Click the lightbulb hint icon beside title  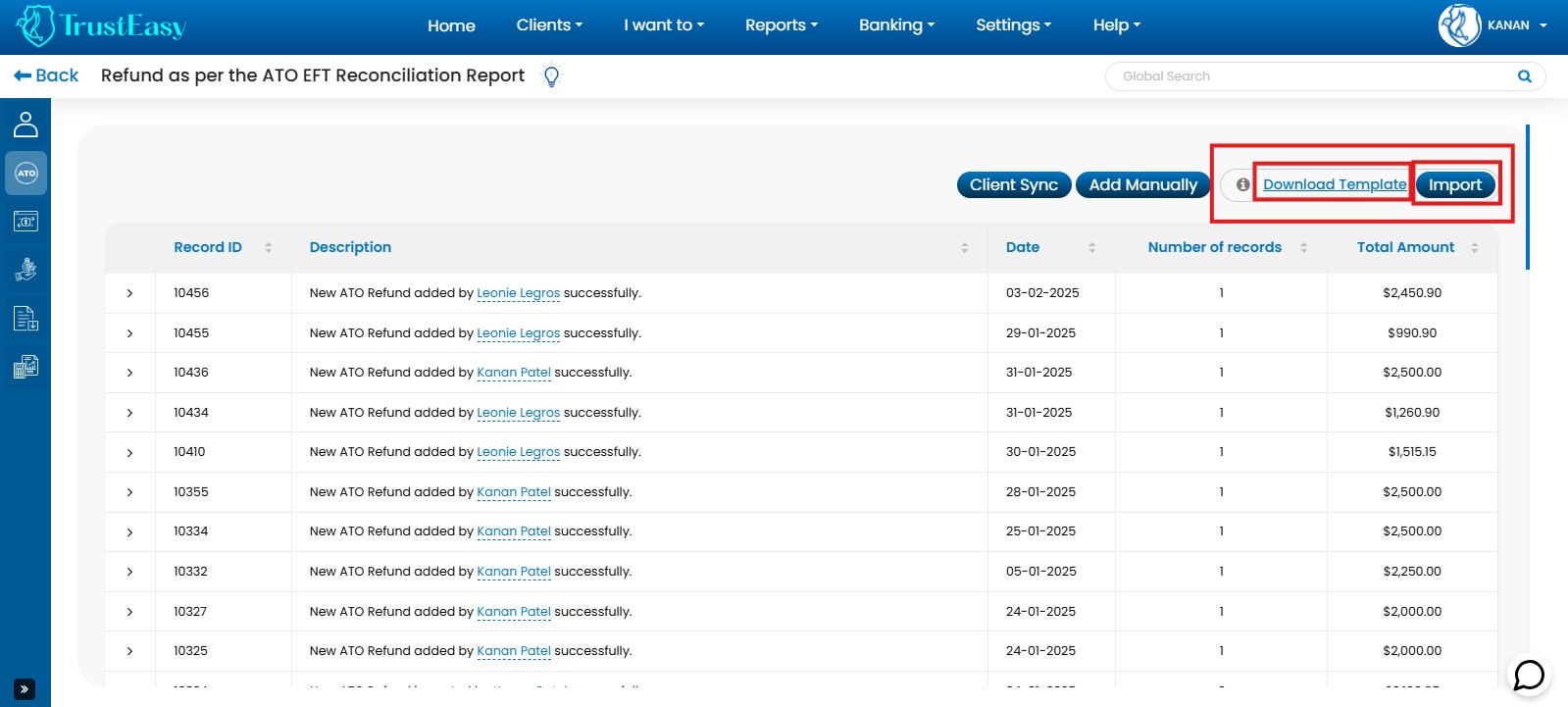point(551,76)
